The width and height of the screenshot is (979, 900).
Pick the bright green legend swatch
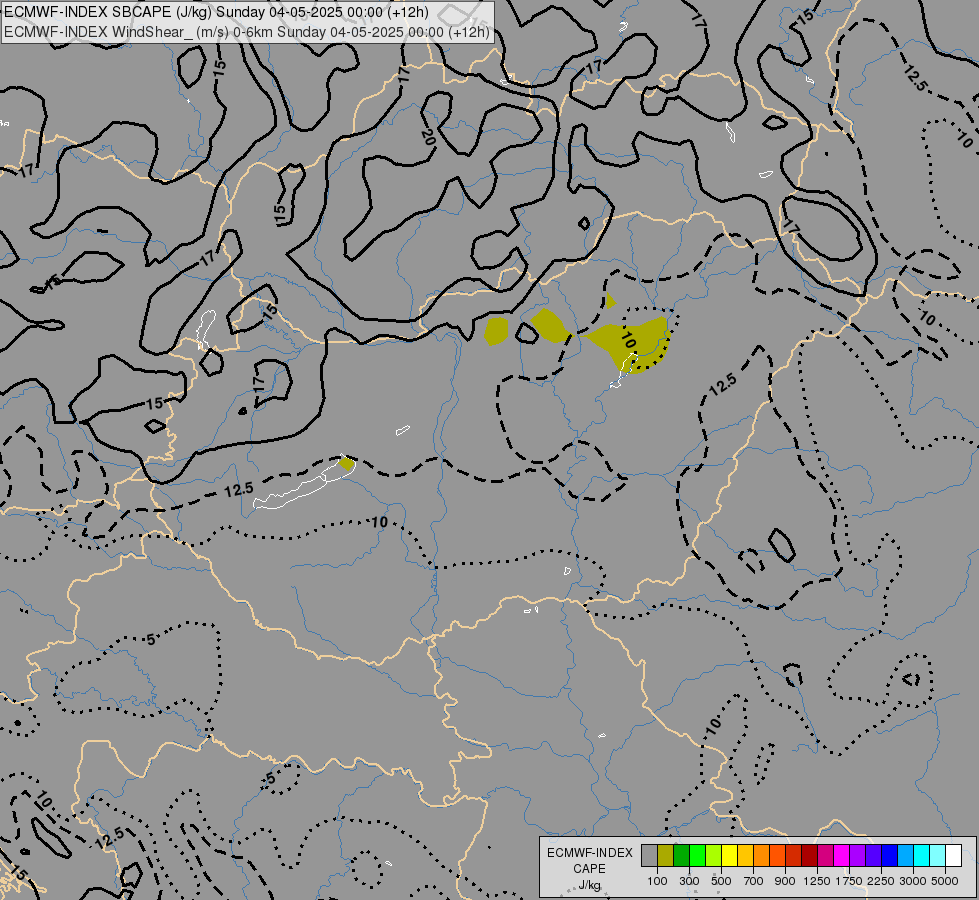coord(697,856)
